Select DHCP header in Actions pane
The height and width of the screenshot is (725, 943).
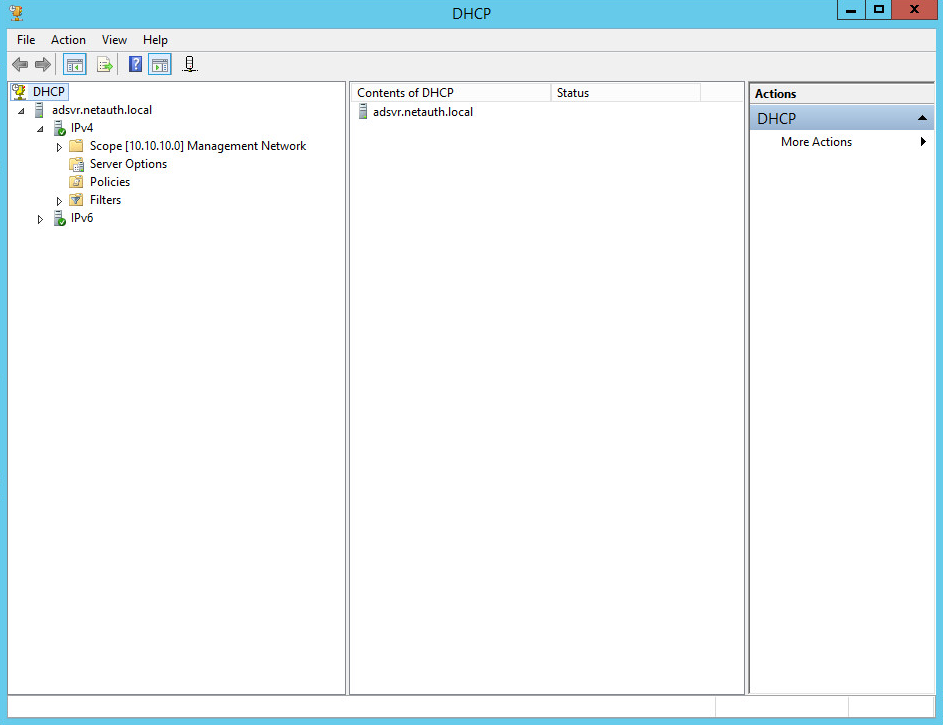pos(841,118)
